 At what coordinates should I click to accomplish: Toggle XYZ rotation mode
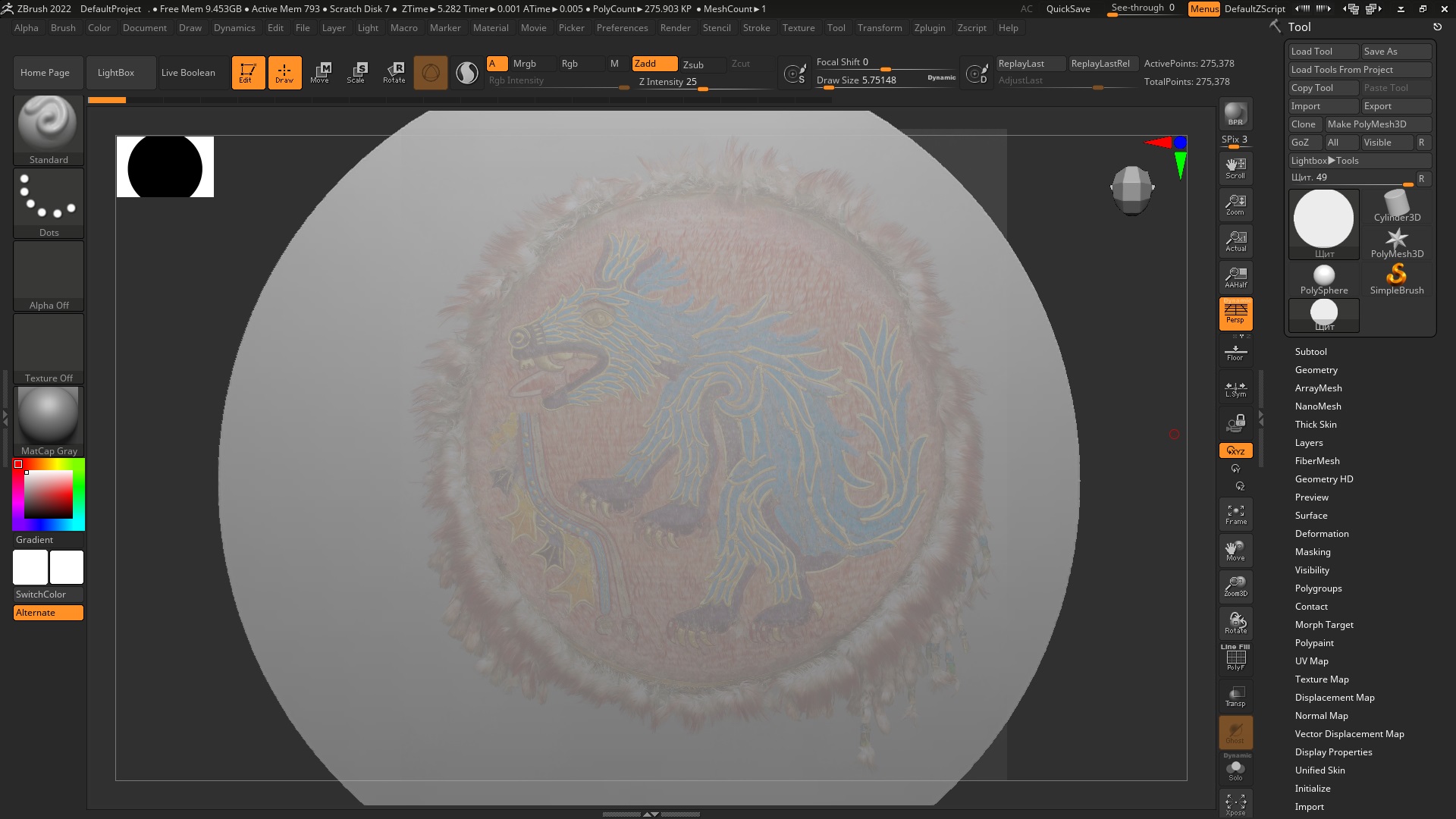click(1235, 450)
